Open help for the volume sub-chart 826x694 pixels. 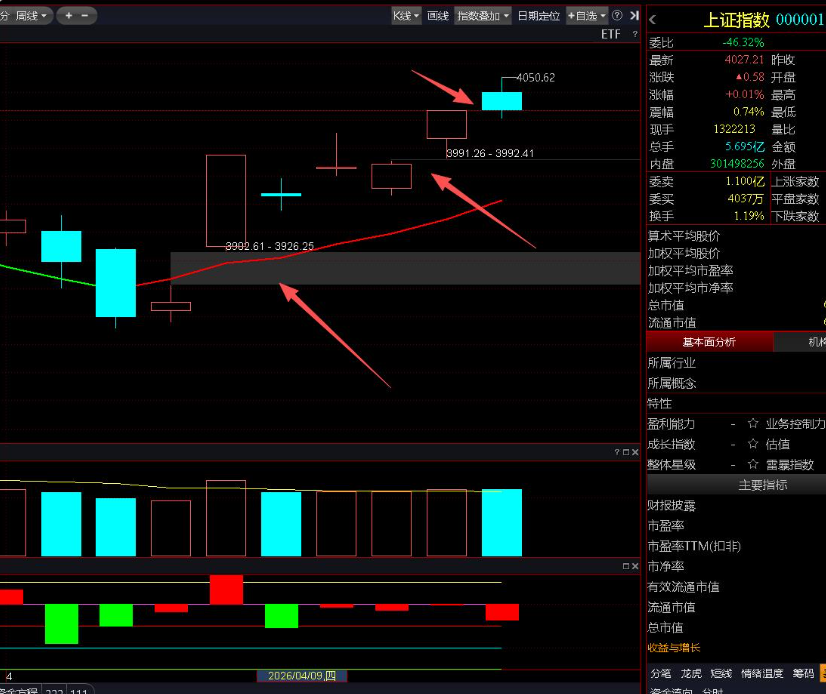tap(616, 453)
